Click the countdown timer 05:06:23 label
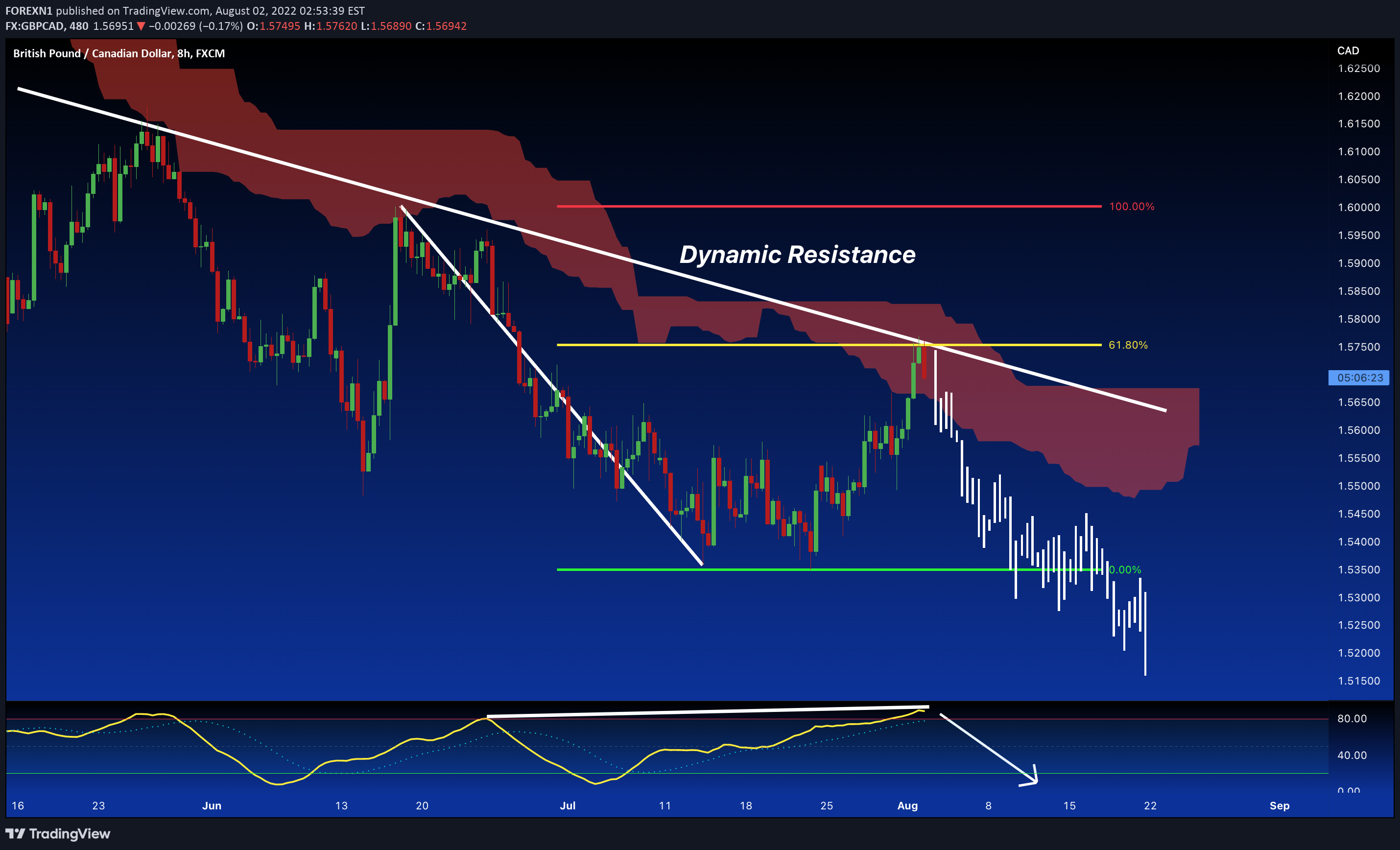This screenshot has height=850, width=1400. 1359,378
